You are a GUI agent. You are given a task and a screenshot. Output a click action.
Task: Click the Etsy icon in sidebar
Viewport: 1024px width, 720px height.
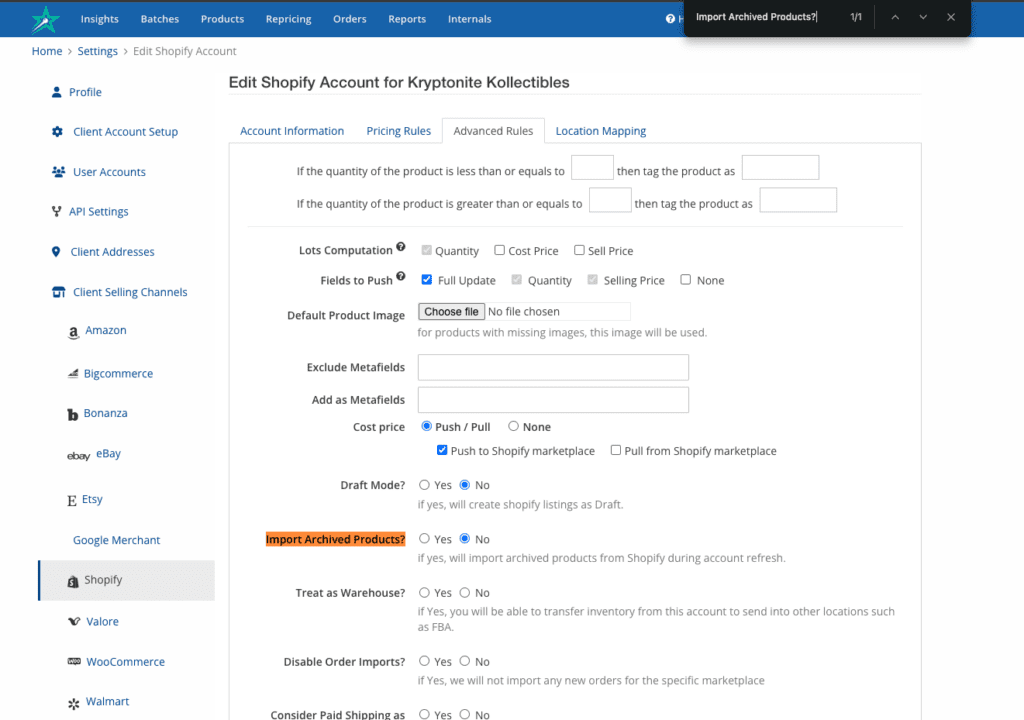(73, 500)
